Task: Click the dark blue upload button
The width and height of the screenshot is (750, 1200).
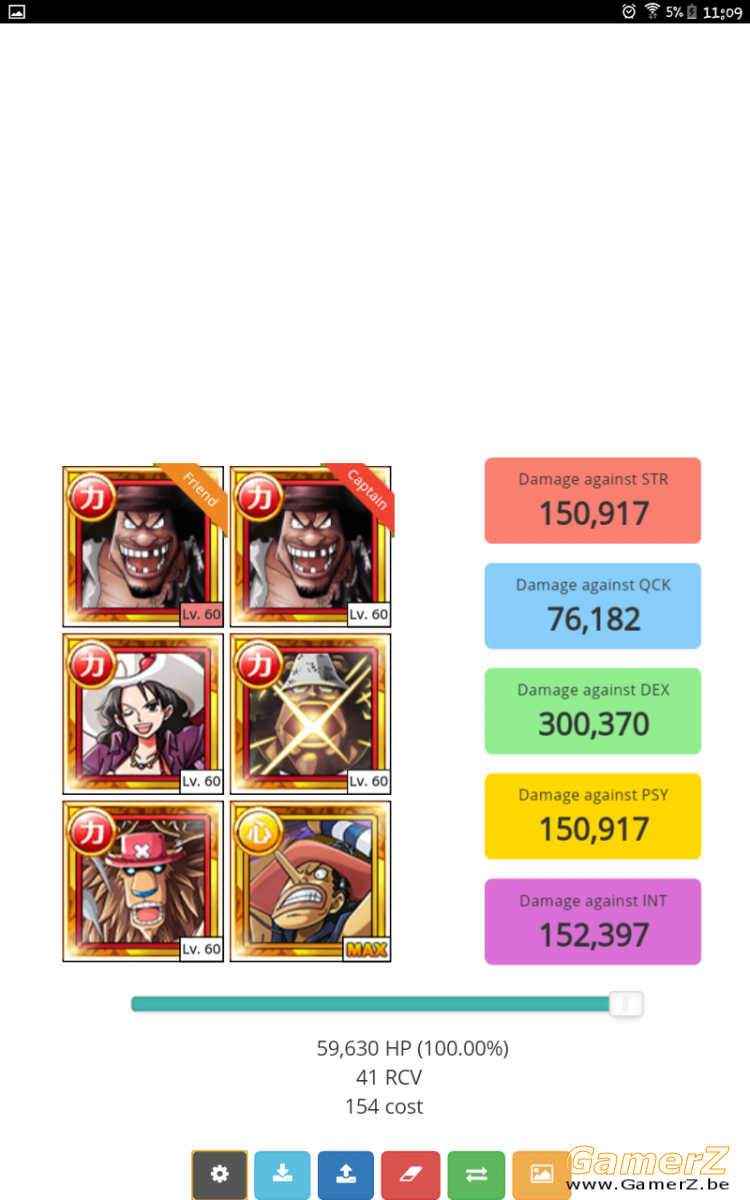Action: (x=346, y=1175)
